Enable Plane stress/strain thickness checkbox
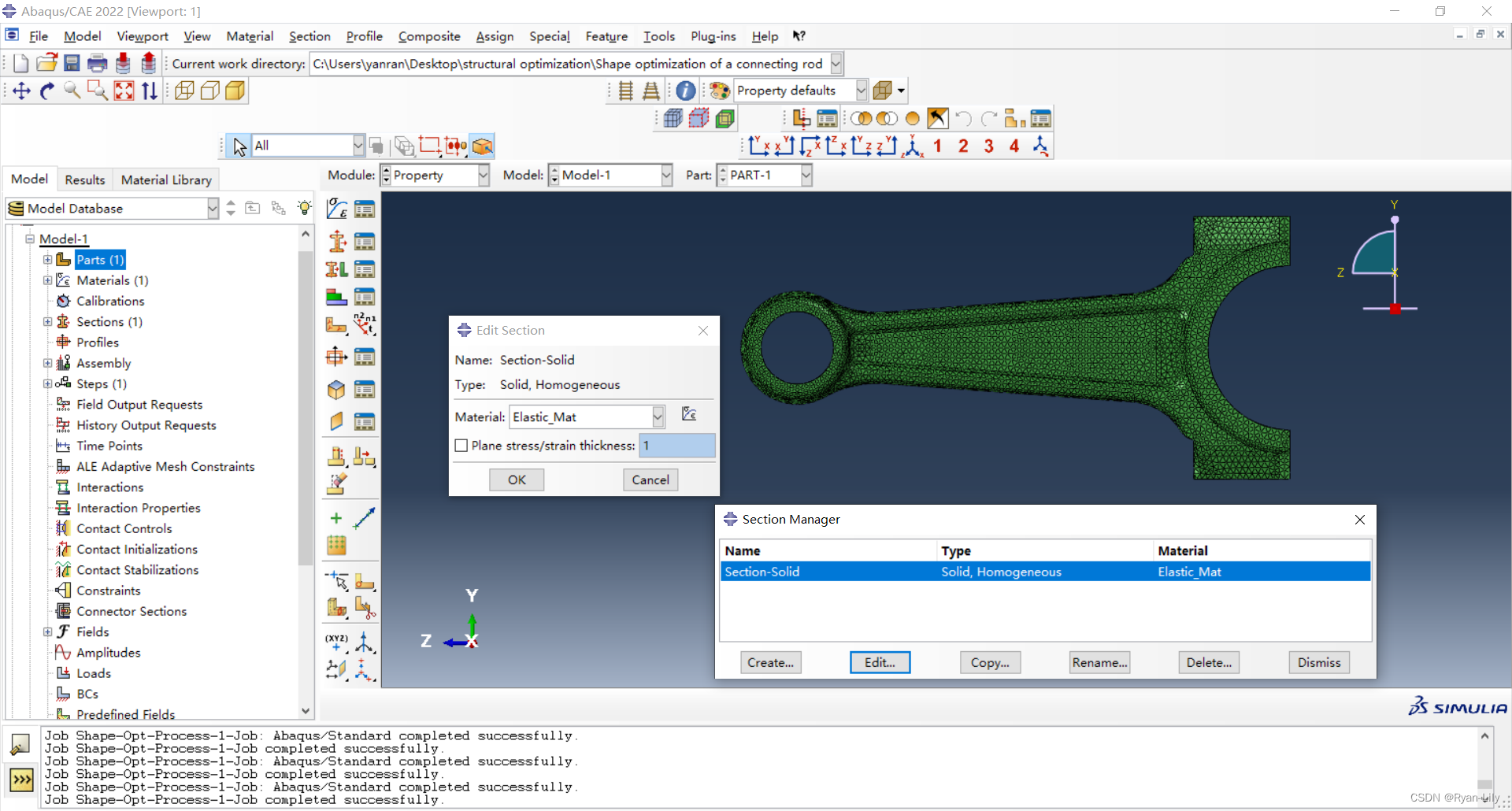Viewport: 1512px width, 811px height. pyautogui.click(x=461, y=446)
